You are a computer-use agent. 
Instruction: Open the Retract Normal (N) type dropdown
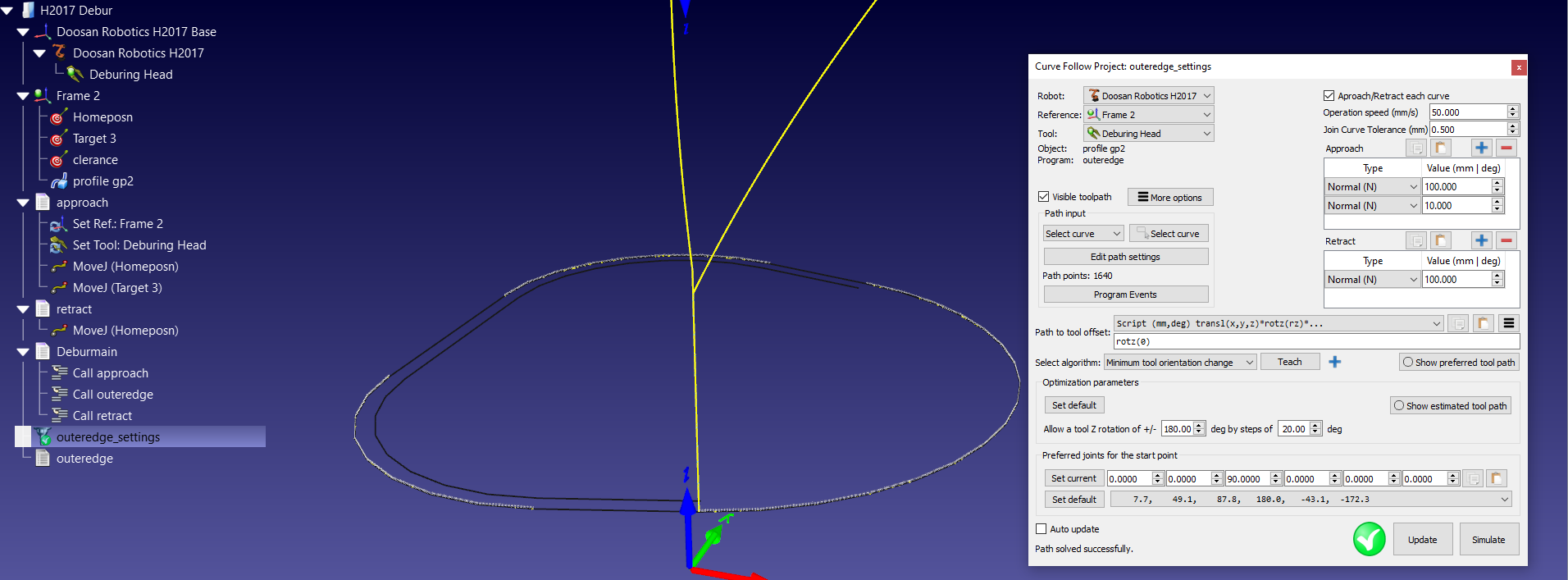pyautogui.click(x=1372, y=280)
